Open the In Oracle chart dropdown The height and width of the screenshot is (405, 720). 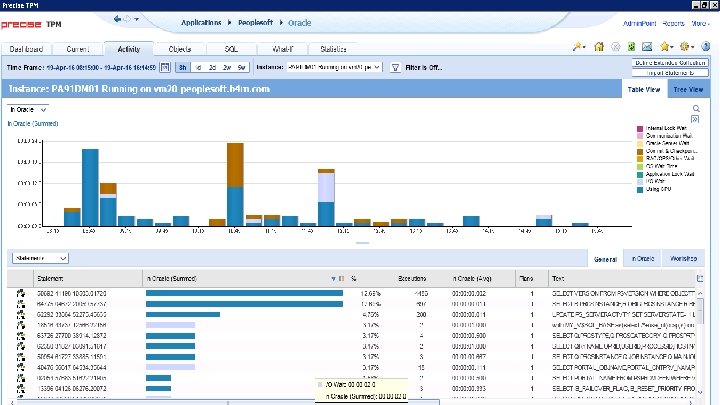[28, 110]
